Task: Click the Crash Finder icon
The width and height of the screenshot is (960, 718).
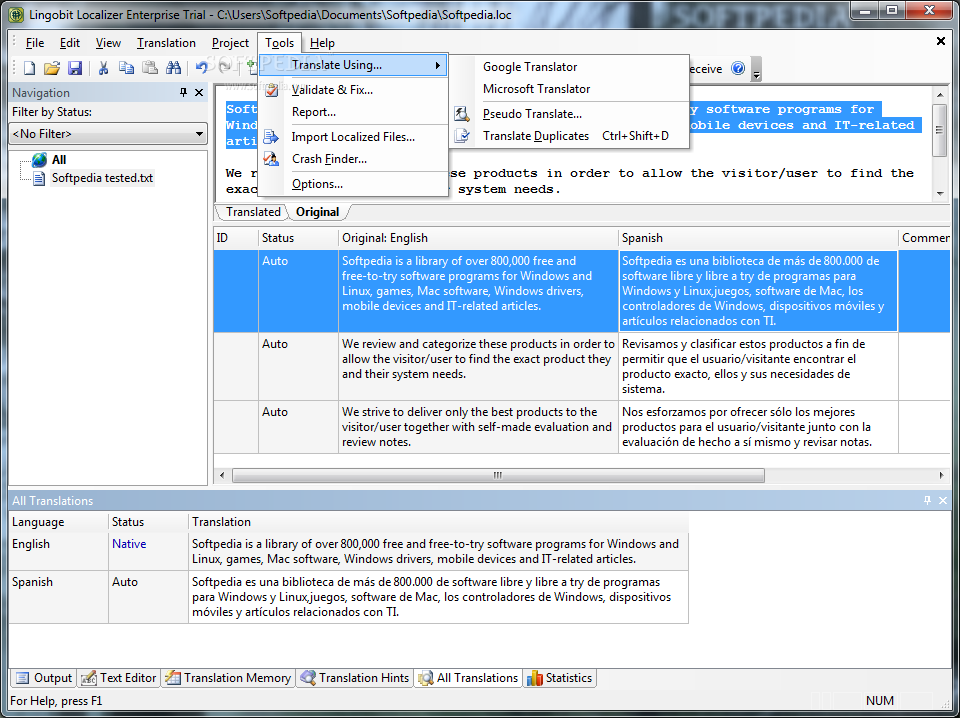Action: 271,159
